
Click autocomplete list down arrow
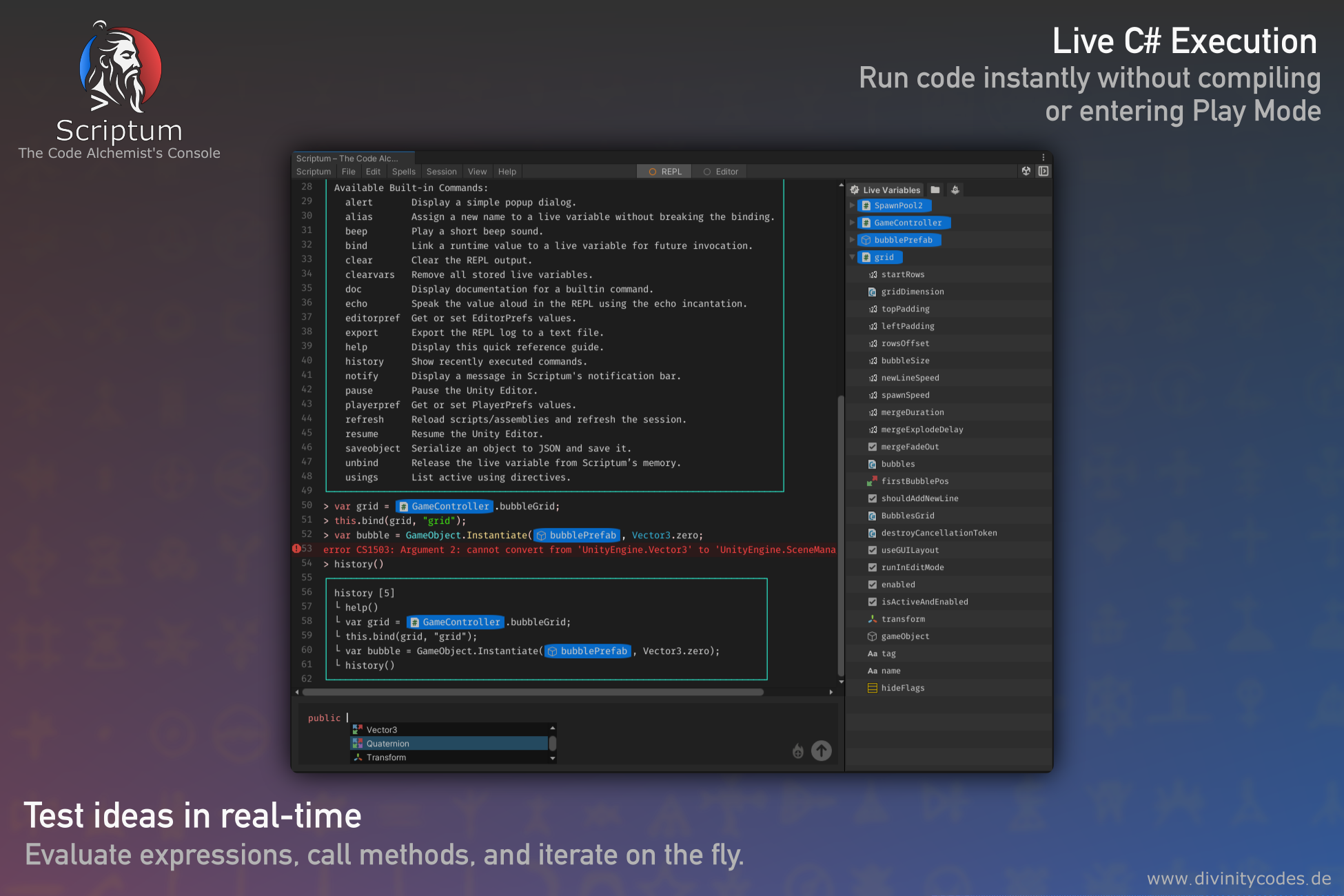tap(552, 758)
